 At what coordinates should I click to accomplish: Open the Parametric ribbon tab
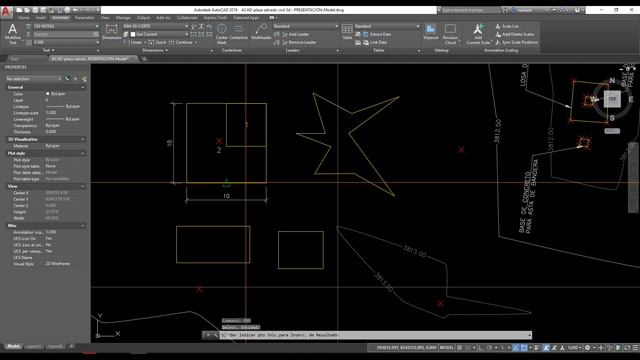[x=84, y=18]
